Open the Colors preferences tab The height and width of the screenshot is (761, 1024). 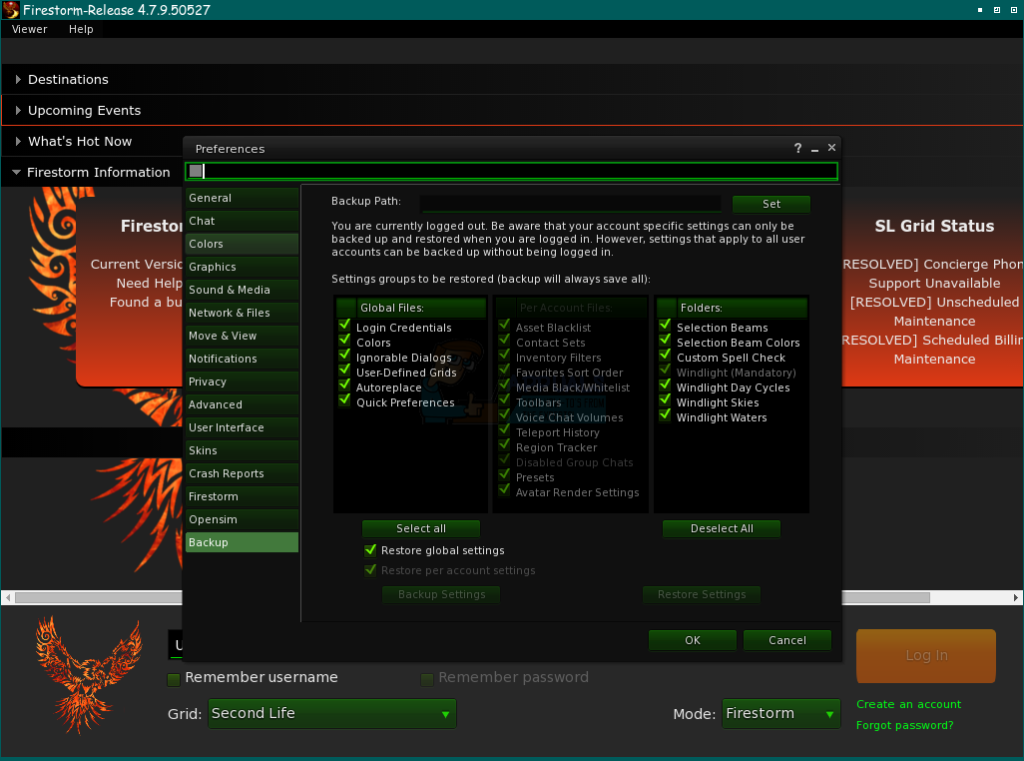click(x=242, y=244)
